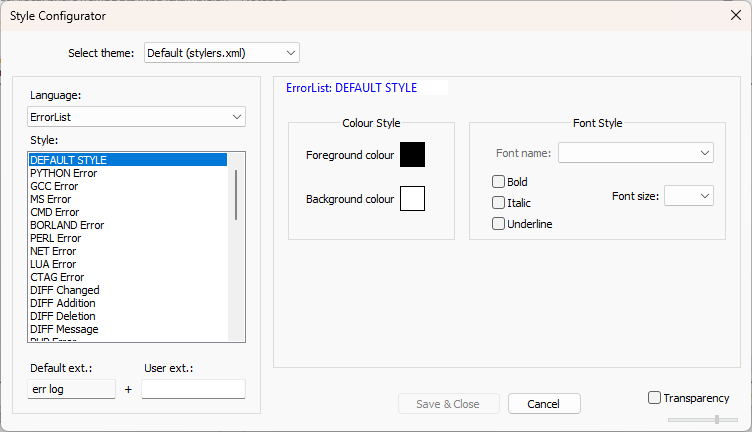Click into the User ext. field

[193, 389]
